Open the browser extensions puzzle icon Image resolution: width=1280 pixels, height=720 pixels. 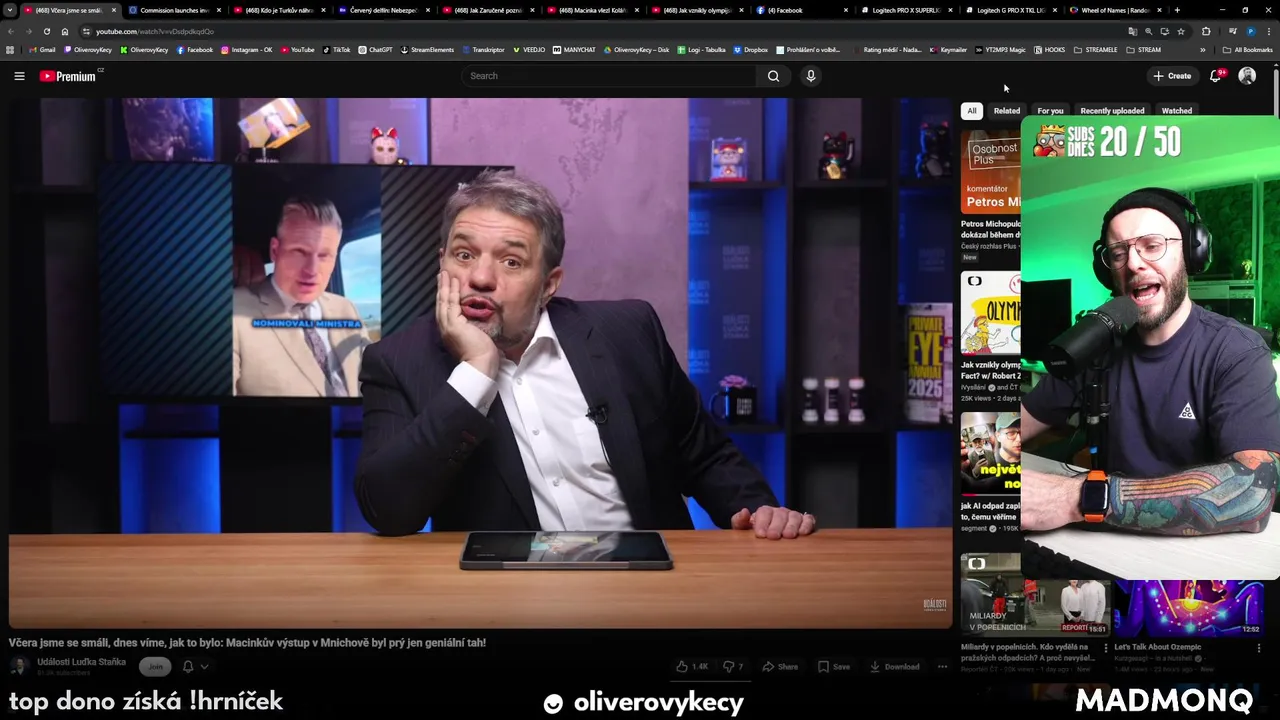click(1206, 31)
